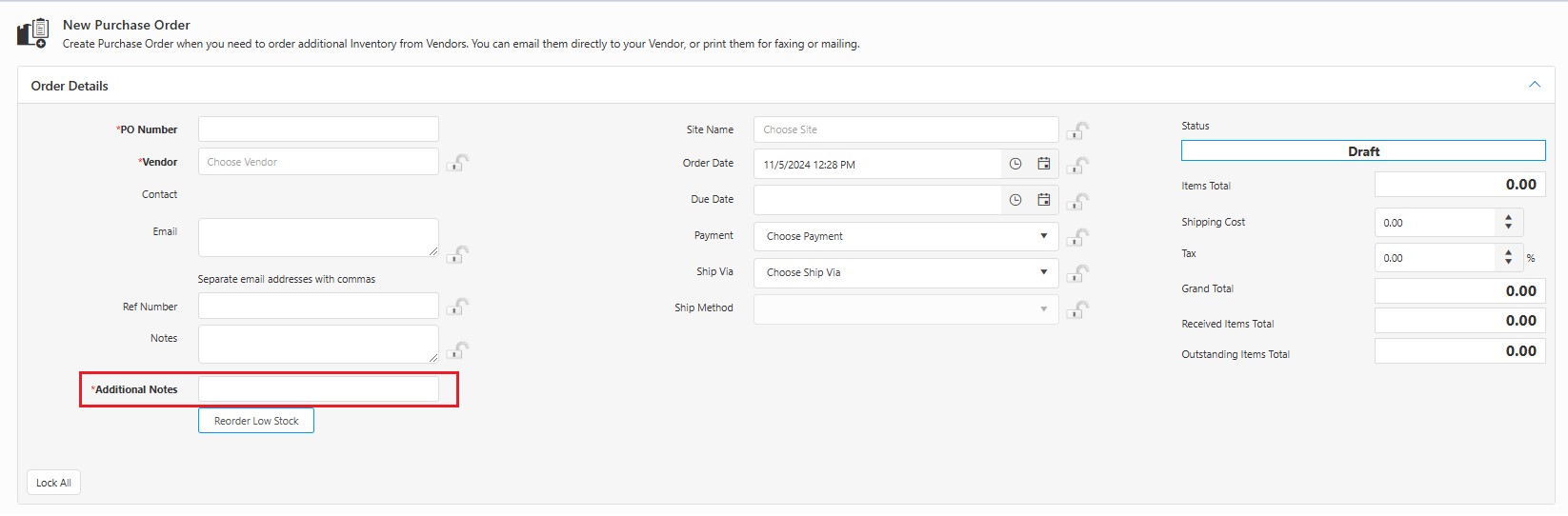Toggle lock icon beside Ship Via

(x=1078, y=273)
